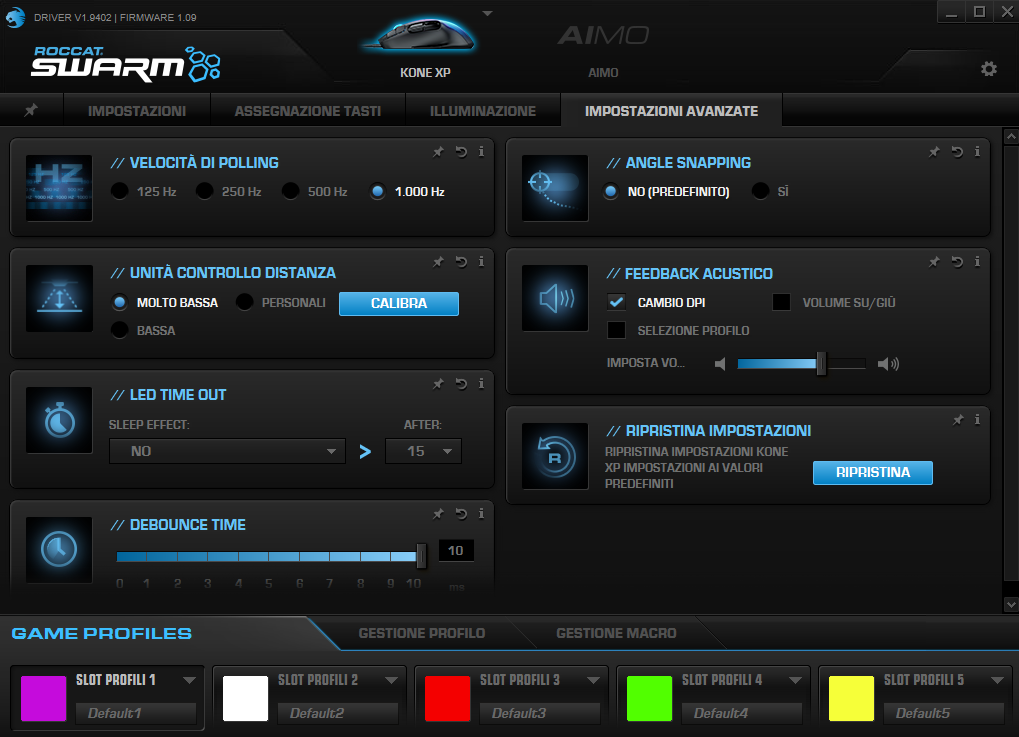
Task: Click the mute speaker icon by the volume slider
Action: tap(719, 363)
